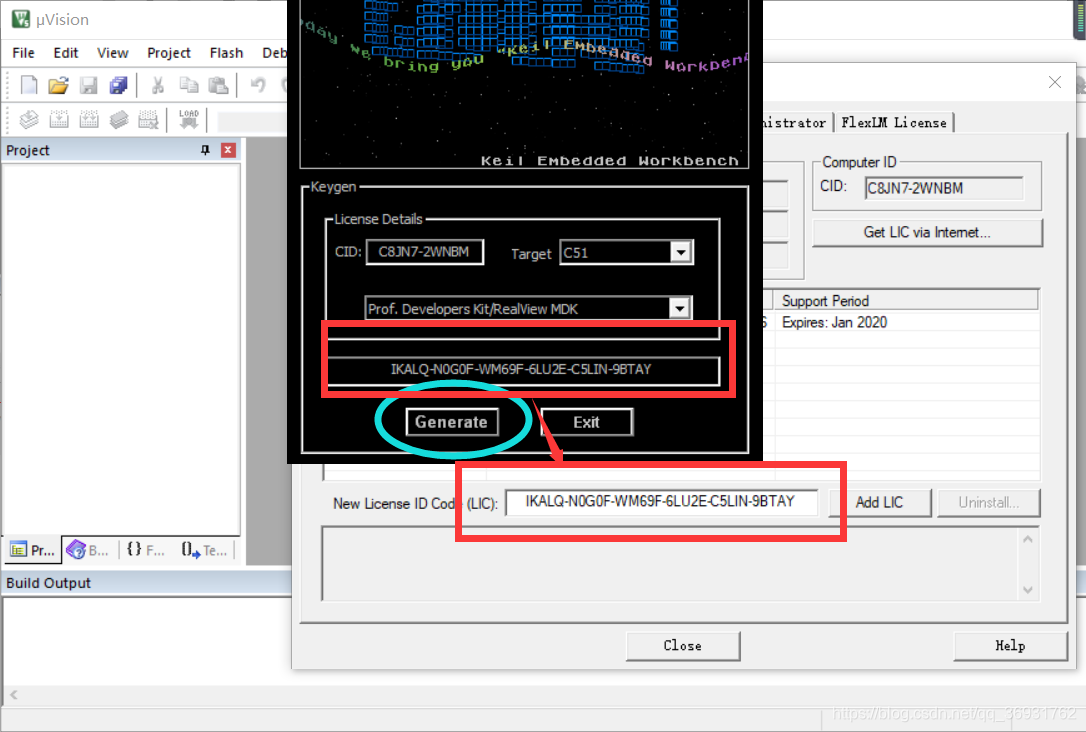Click the Save floppy disk icon
This screenshot has height=732, width=1086.
pyautogui.click(x=89, y=85)
